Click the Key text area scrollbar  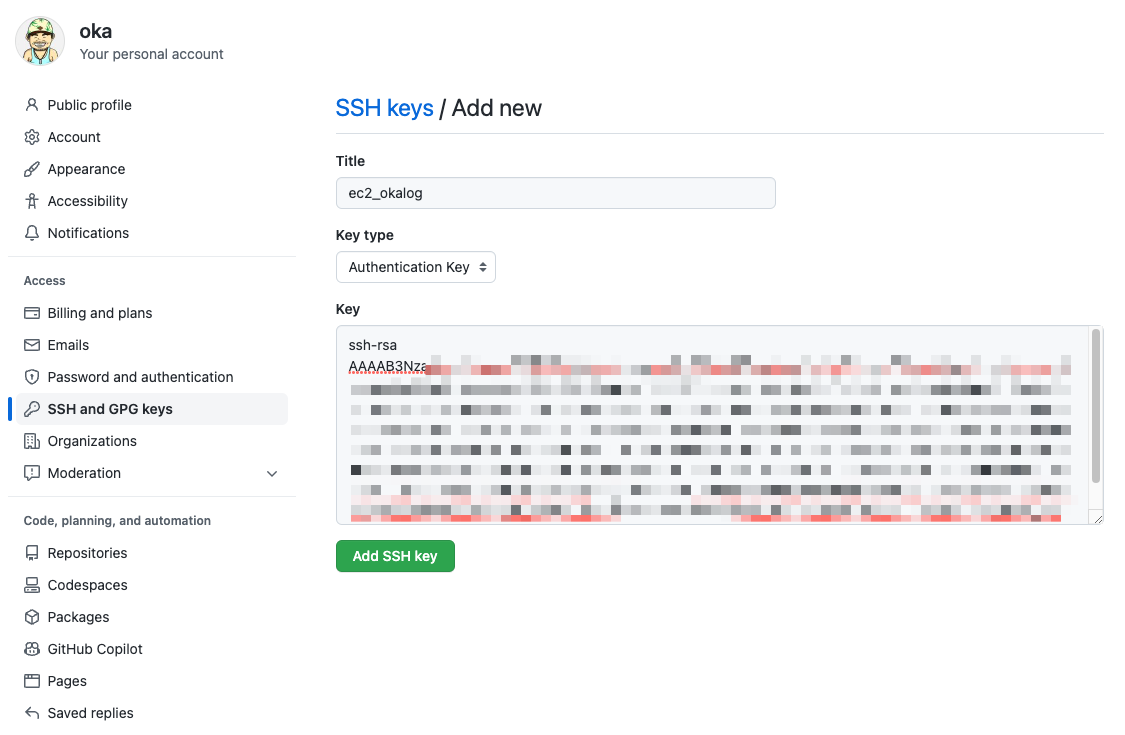(1096, 406)
